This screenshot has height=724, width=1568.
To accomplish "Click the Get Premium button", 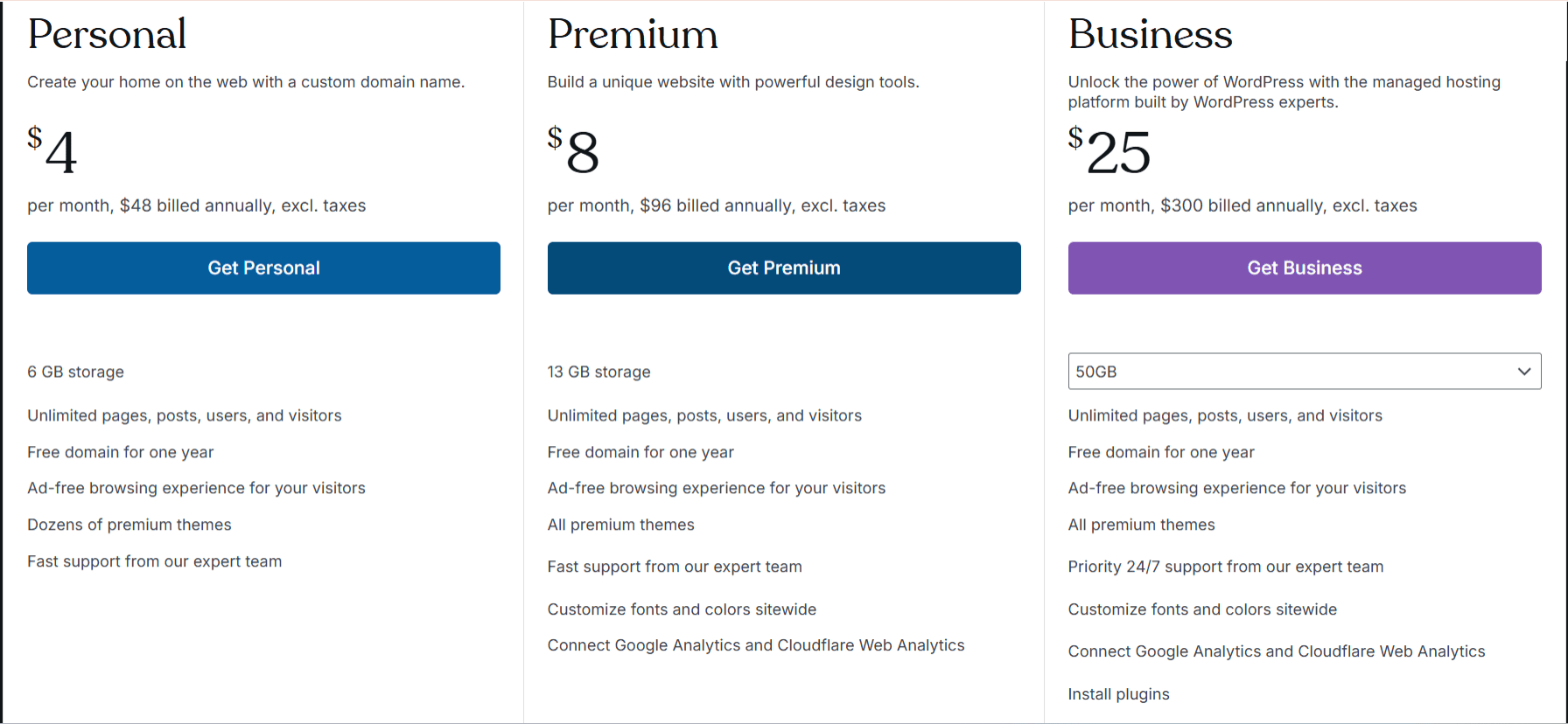I will click(x=784, y=268).
